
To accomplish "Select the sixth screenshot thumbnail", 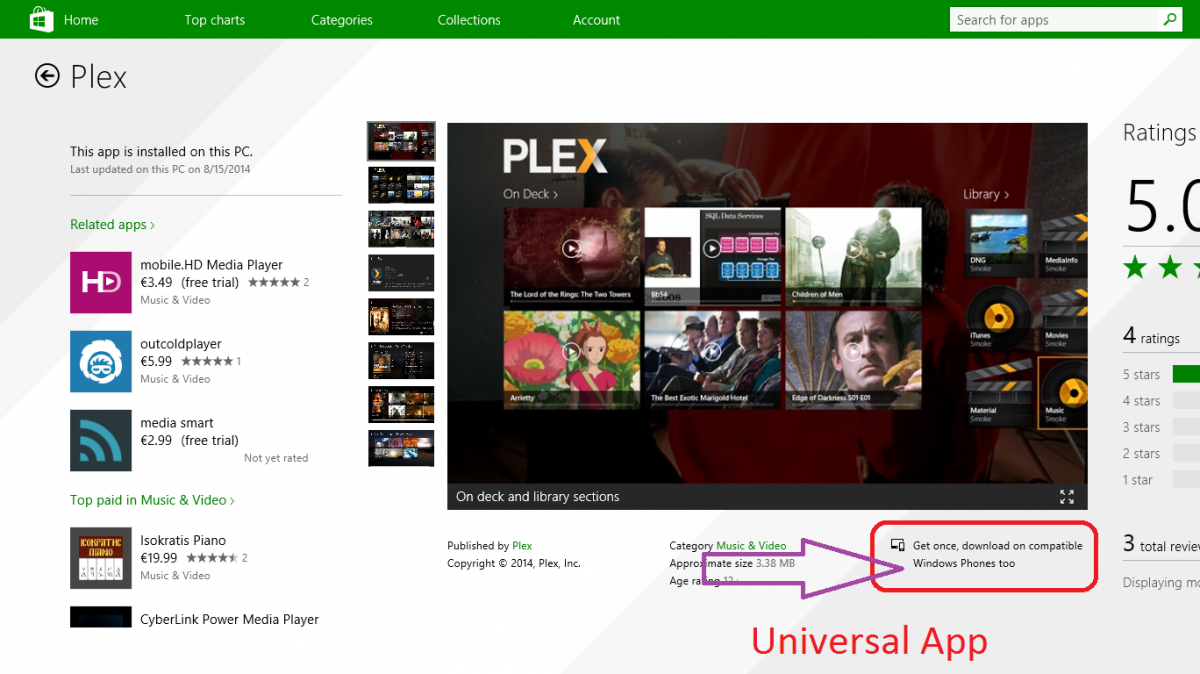I will point(401,360).
